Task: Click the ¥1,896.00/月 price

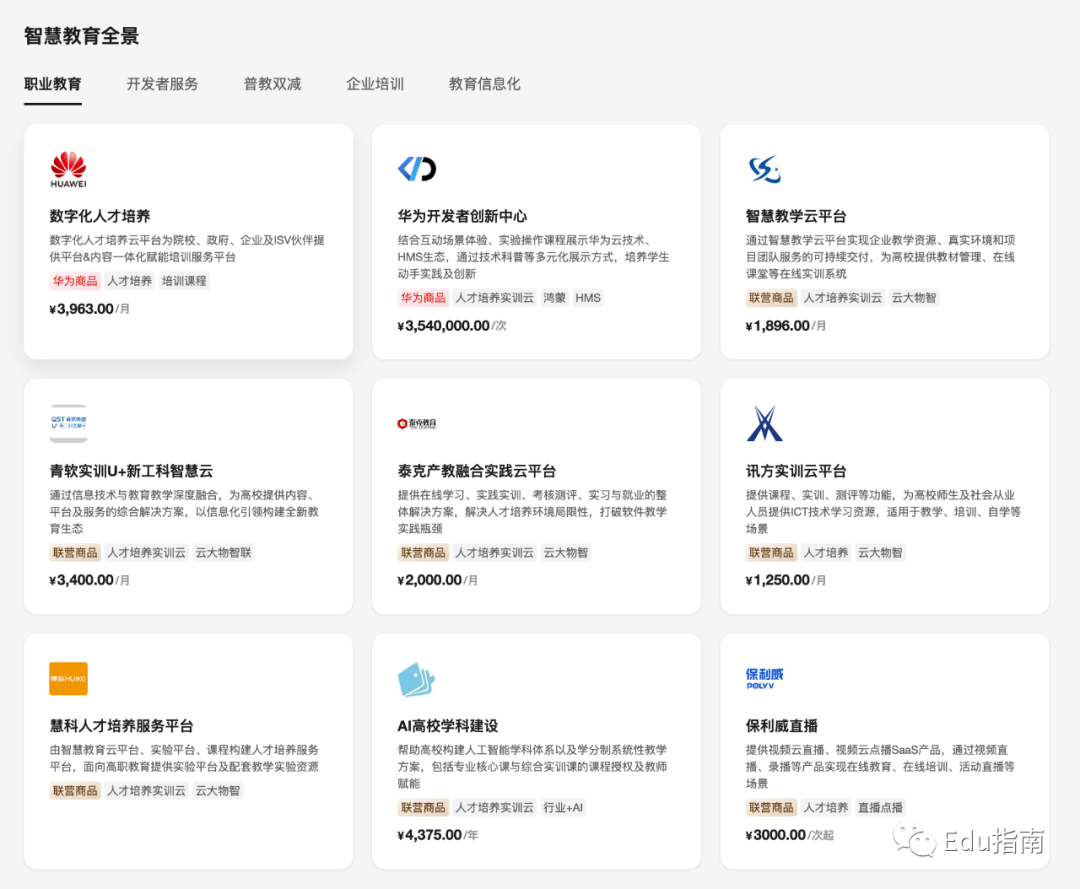Action: pyautogui.click(x=786, y=326)
